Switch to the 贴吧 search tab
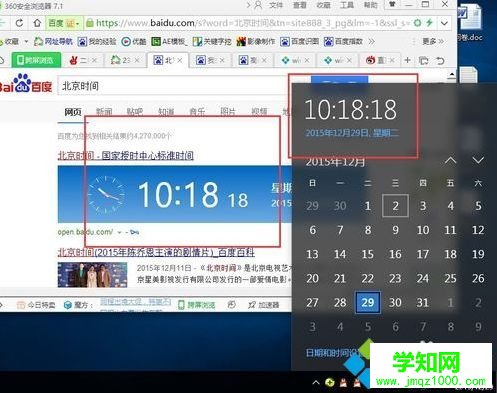The width and height of the screenshot is (497, 393). coord(135,112)
